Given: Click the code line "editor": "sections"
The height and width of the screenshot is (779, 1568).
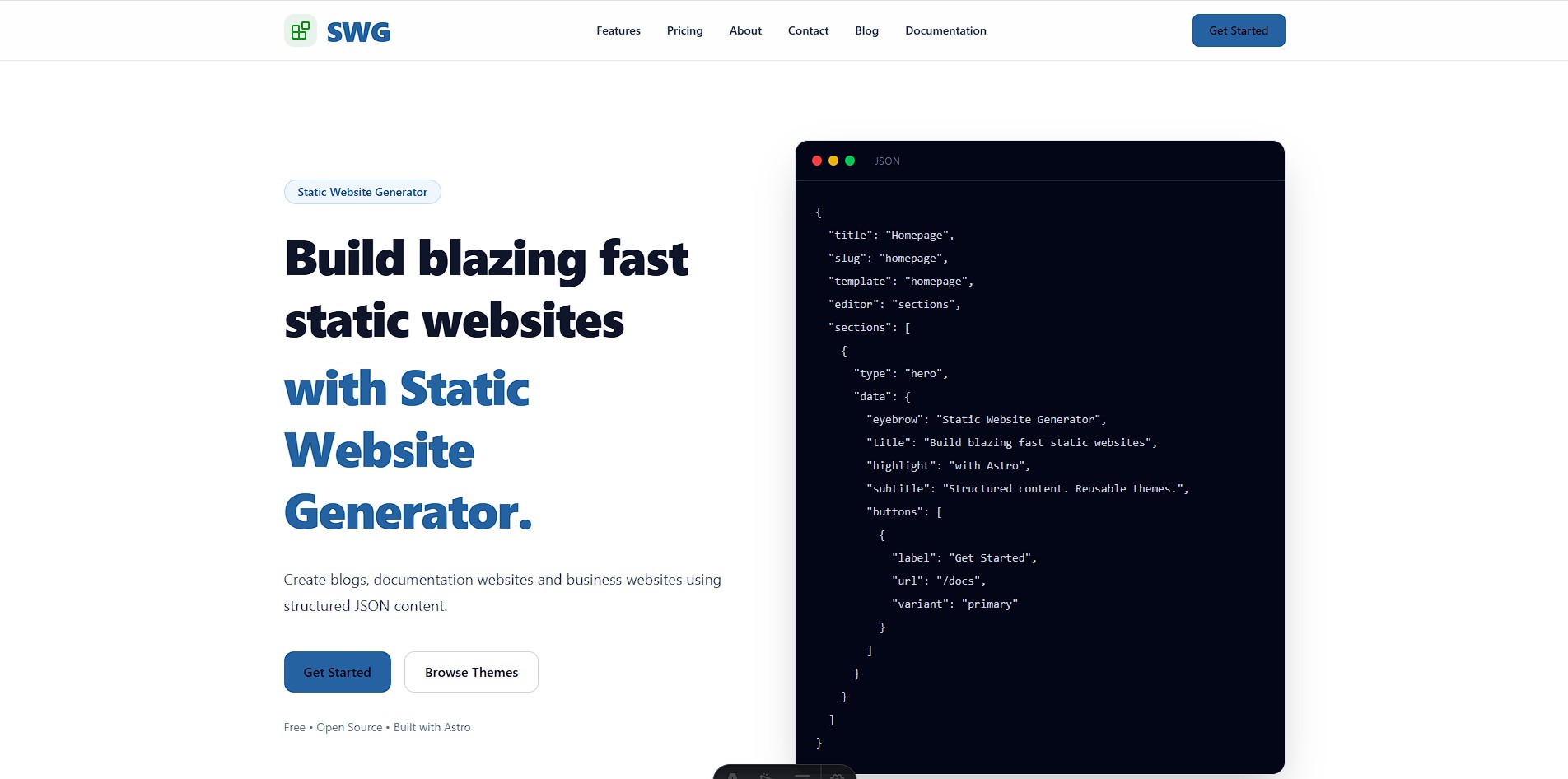Looking at the screenshot, I should coord(894,304).
